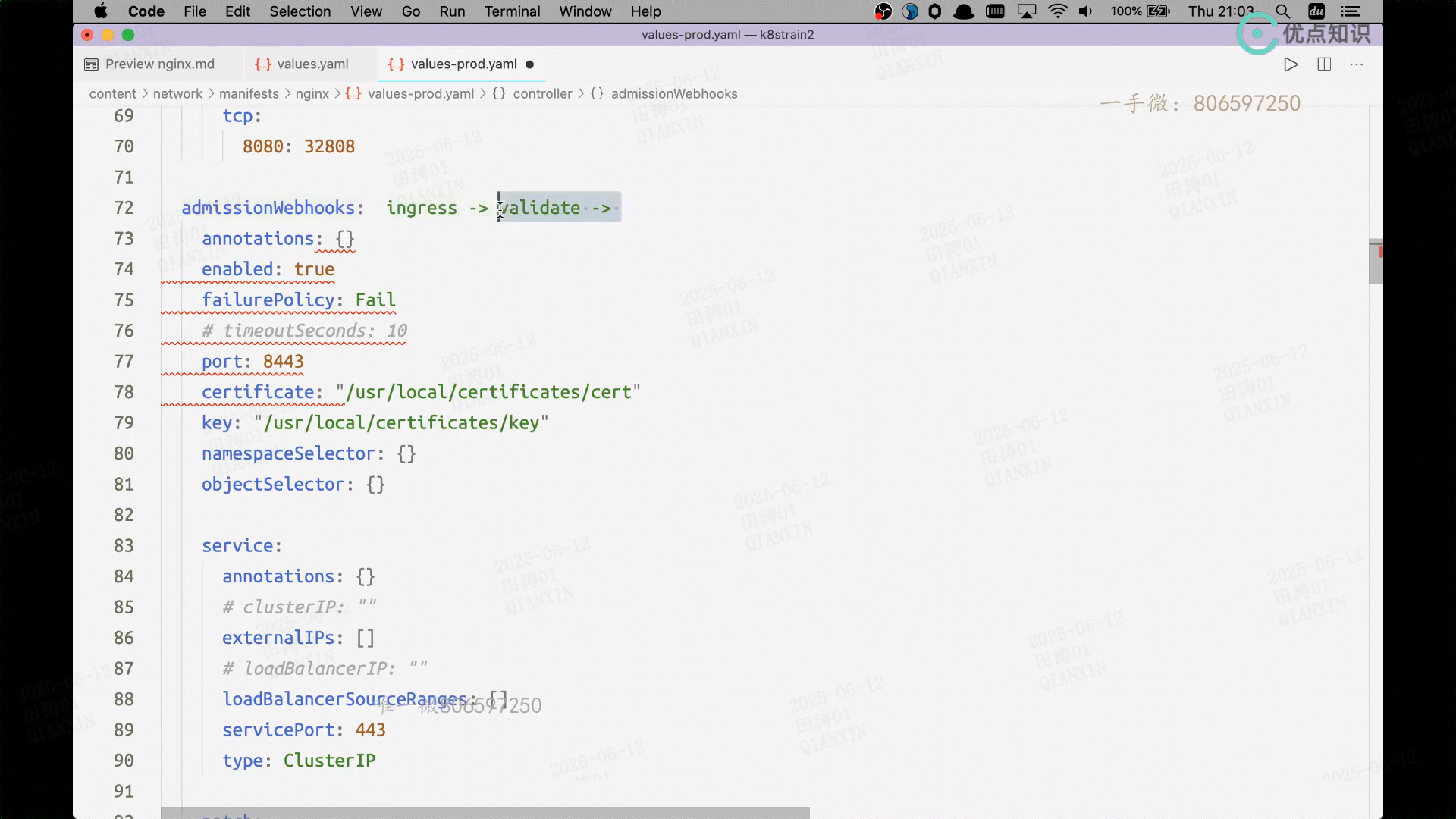This screenshot has width=1456, height=819.
Task: Click the Split Editor icon
Action: pyautogui.click(x=1324, y=64)
